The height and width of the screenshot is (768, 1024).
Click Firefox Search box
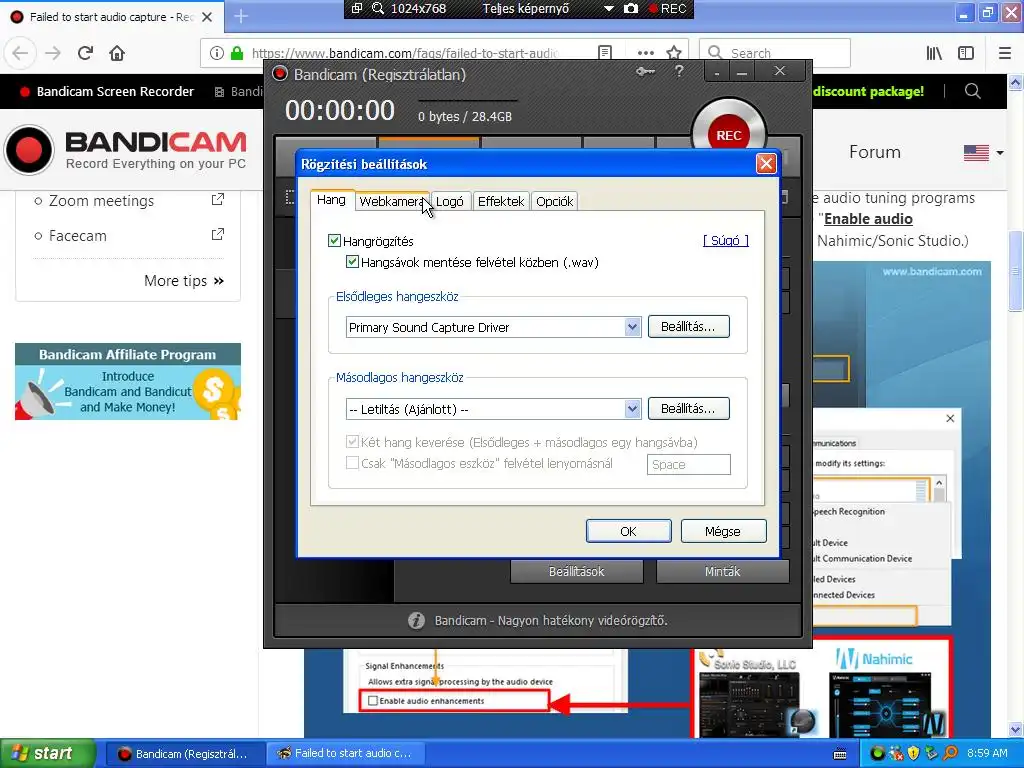(x=775, y=53)
